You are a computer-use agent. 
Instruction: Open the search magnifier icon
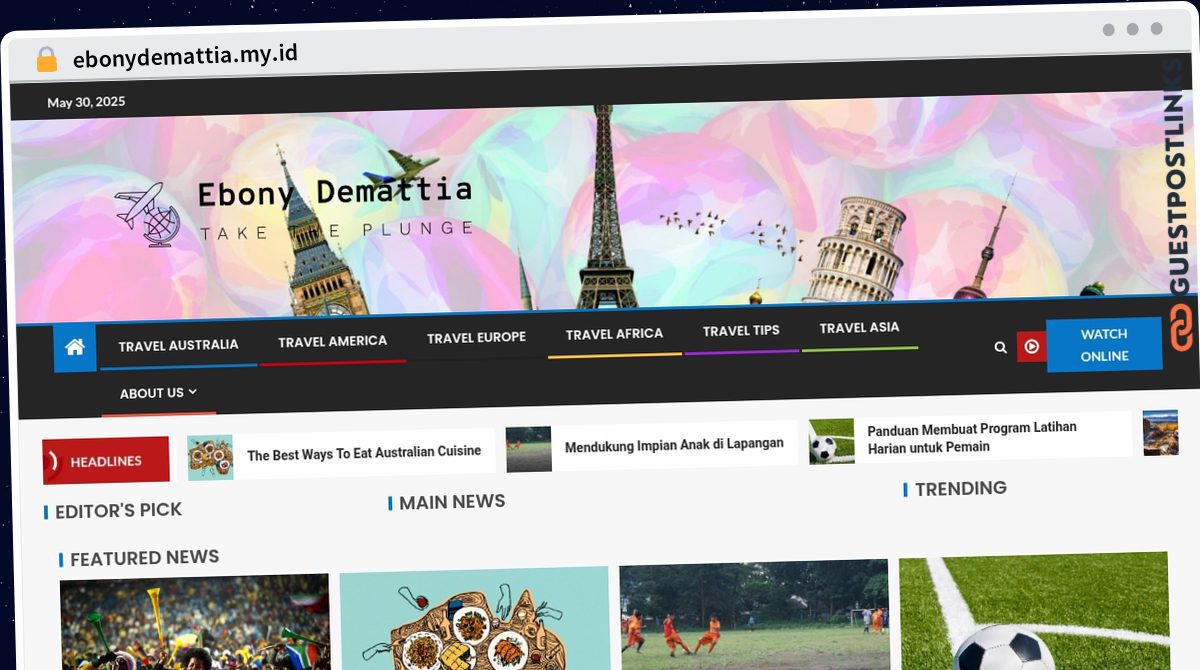(x=1000, y=347)
